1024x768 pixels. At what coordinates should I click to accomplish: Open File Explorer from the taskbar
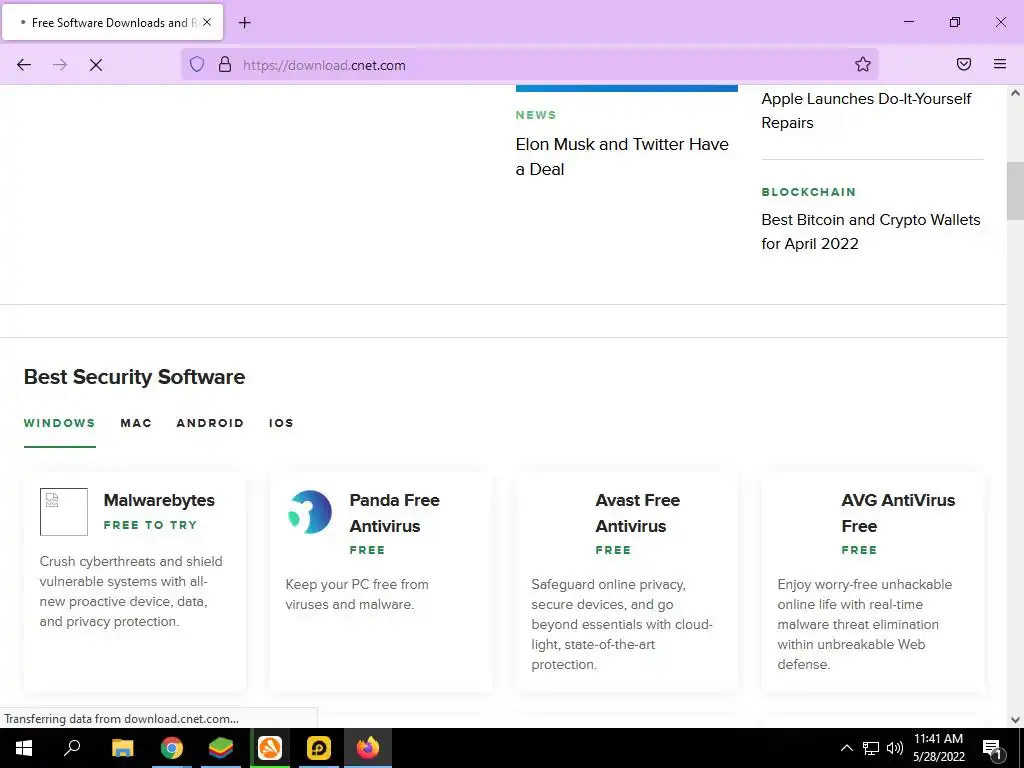(x=123, y=748)
